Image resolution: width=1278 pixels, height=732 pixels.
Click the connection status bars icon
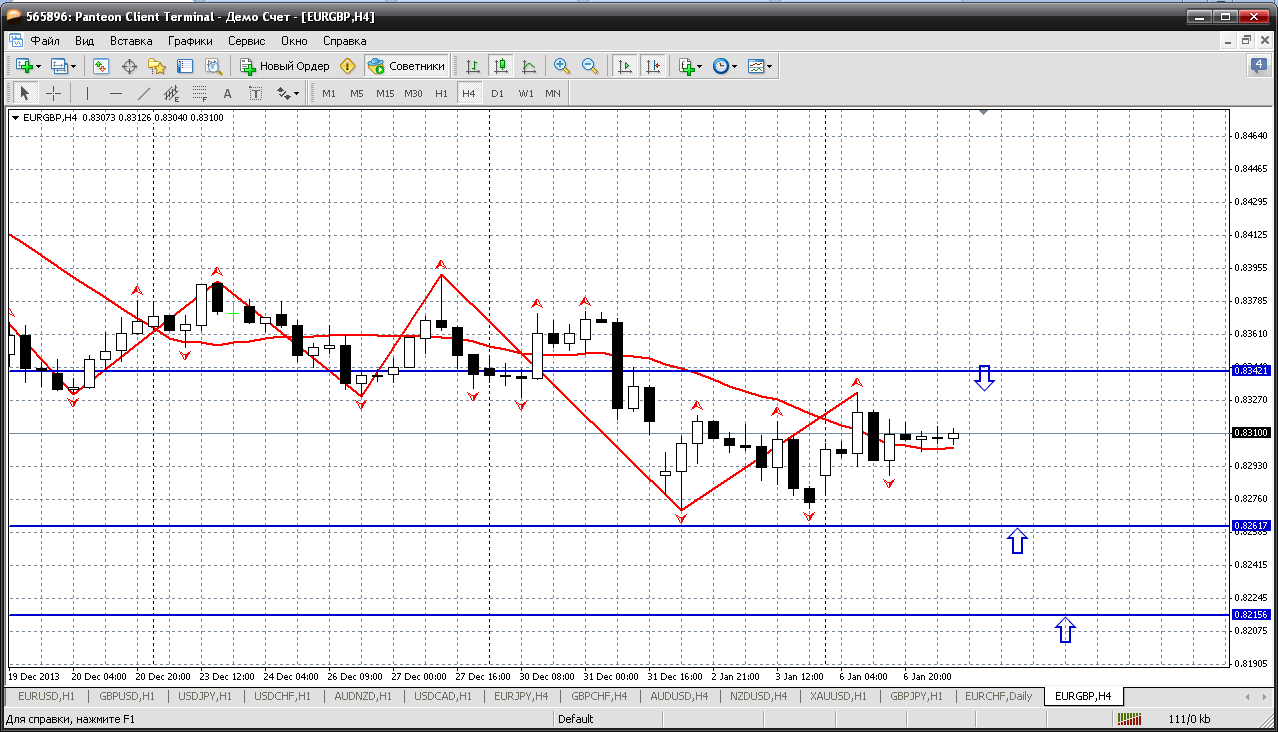click(1130, 719)
